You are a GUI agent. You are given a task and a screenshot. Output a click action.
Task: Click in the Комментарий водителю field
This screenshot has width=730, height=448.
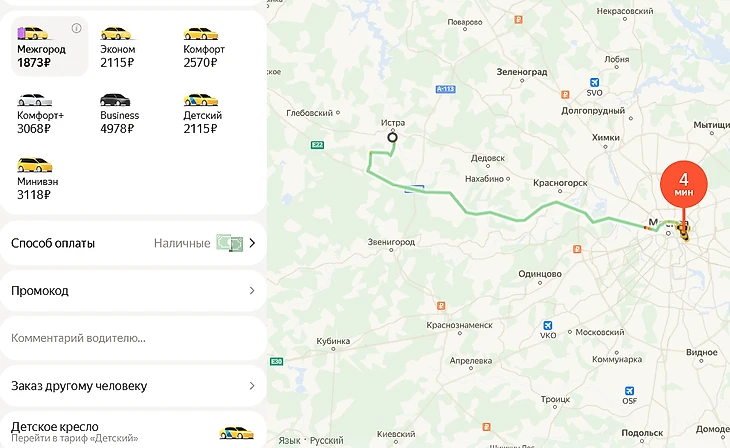click(x=133, y=338)
